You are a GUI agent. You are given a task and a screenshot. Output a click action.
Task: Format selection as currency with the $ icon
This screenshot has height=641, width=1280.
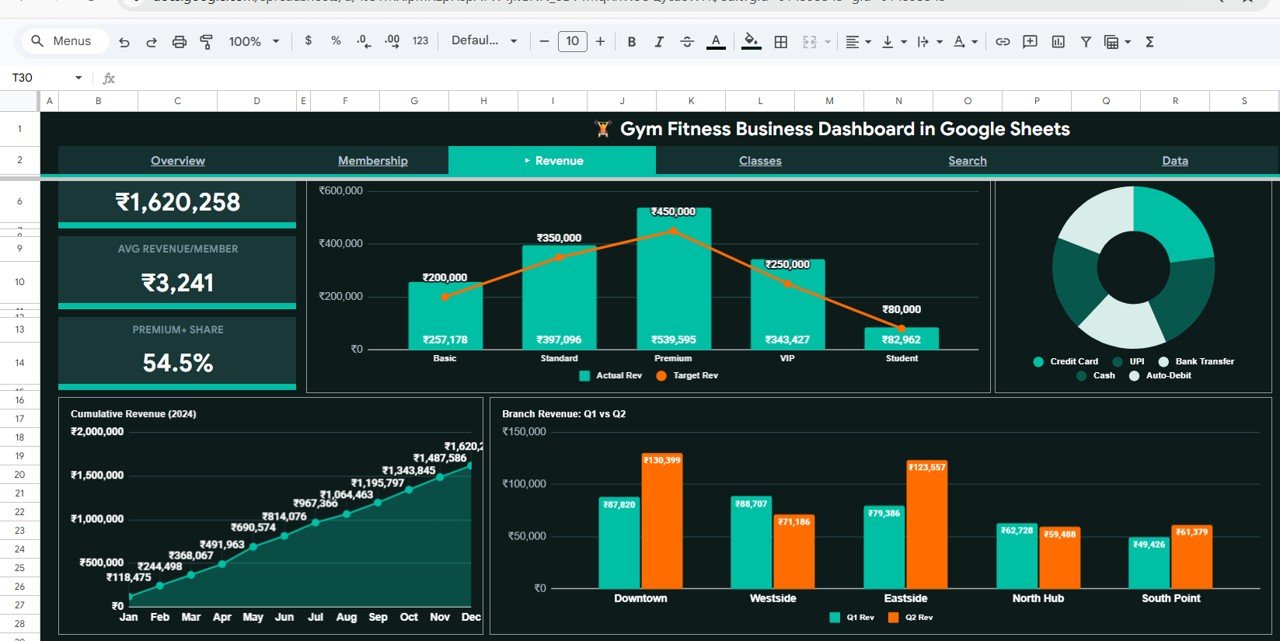point(307,41)
